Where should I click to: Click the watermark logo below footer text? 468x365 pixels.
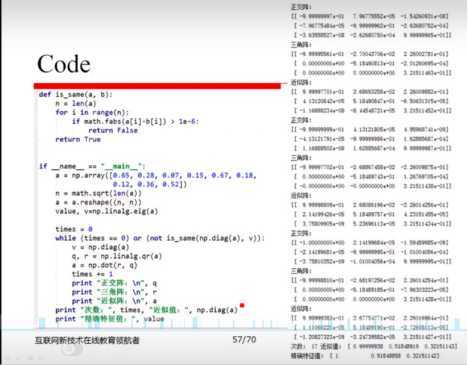71,349
